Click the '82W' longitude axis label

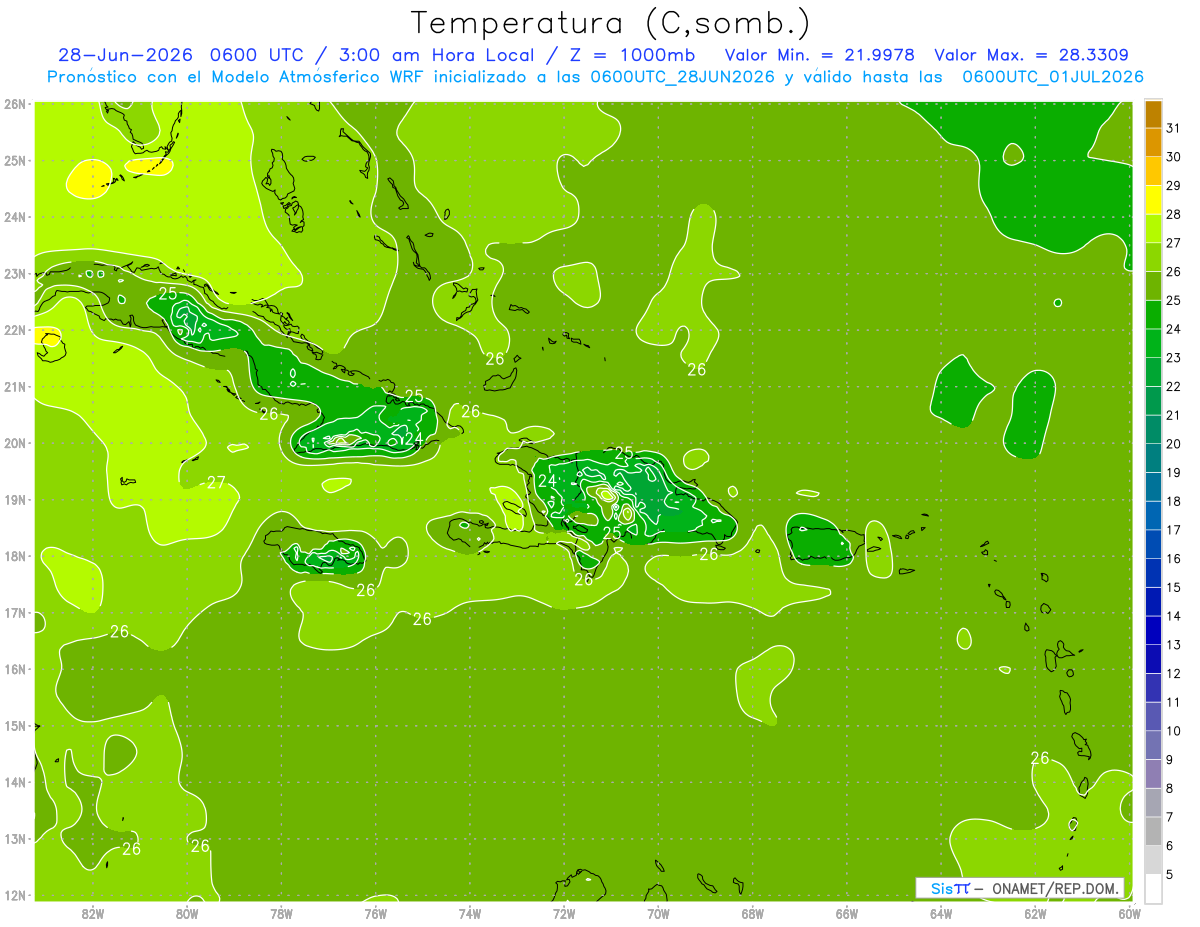pos(93,913)
